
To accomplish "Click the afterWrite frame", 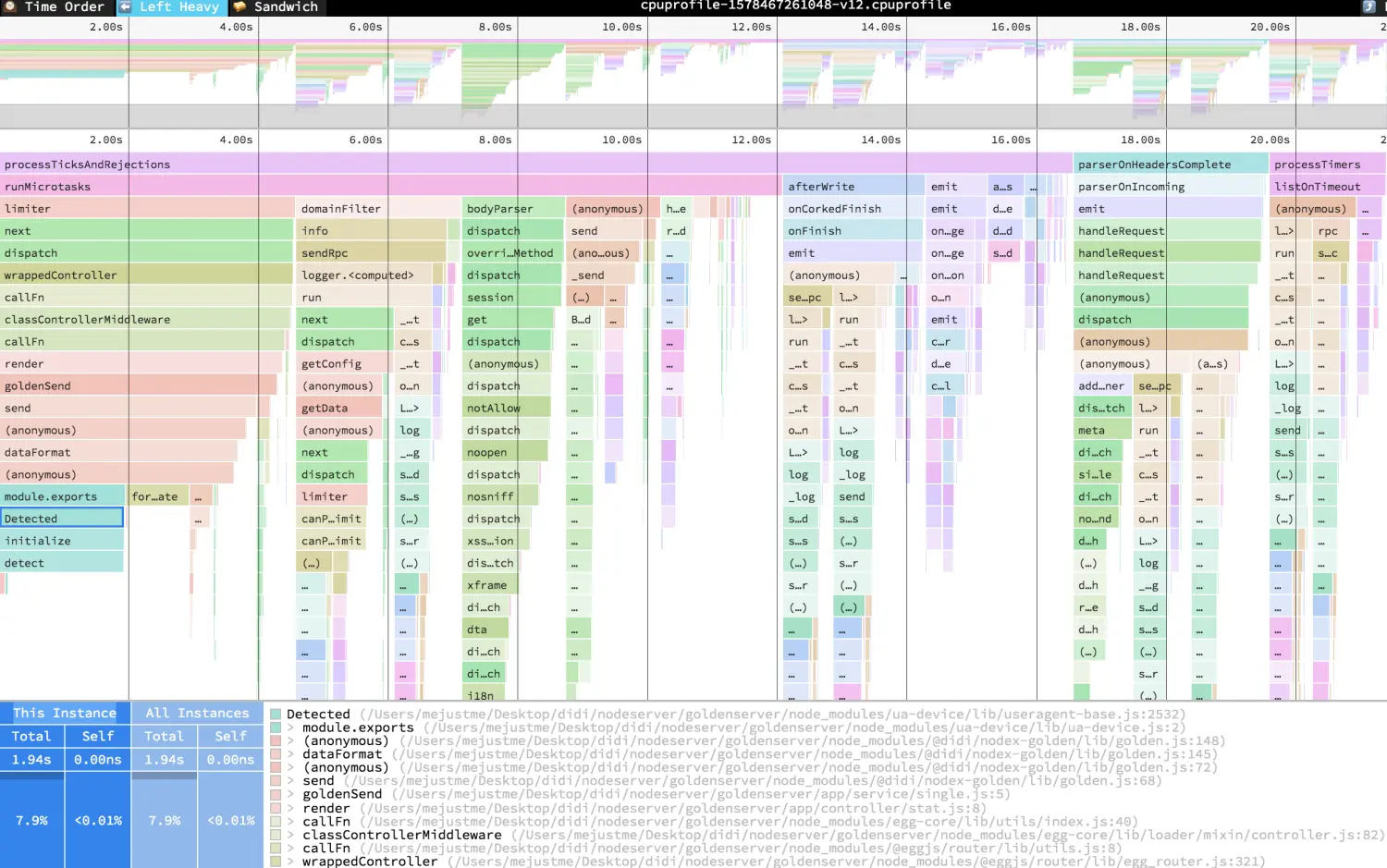I will tap(853, 187).
